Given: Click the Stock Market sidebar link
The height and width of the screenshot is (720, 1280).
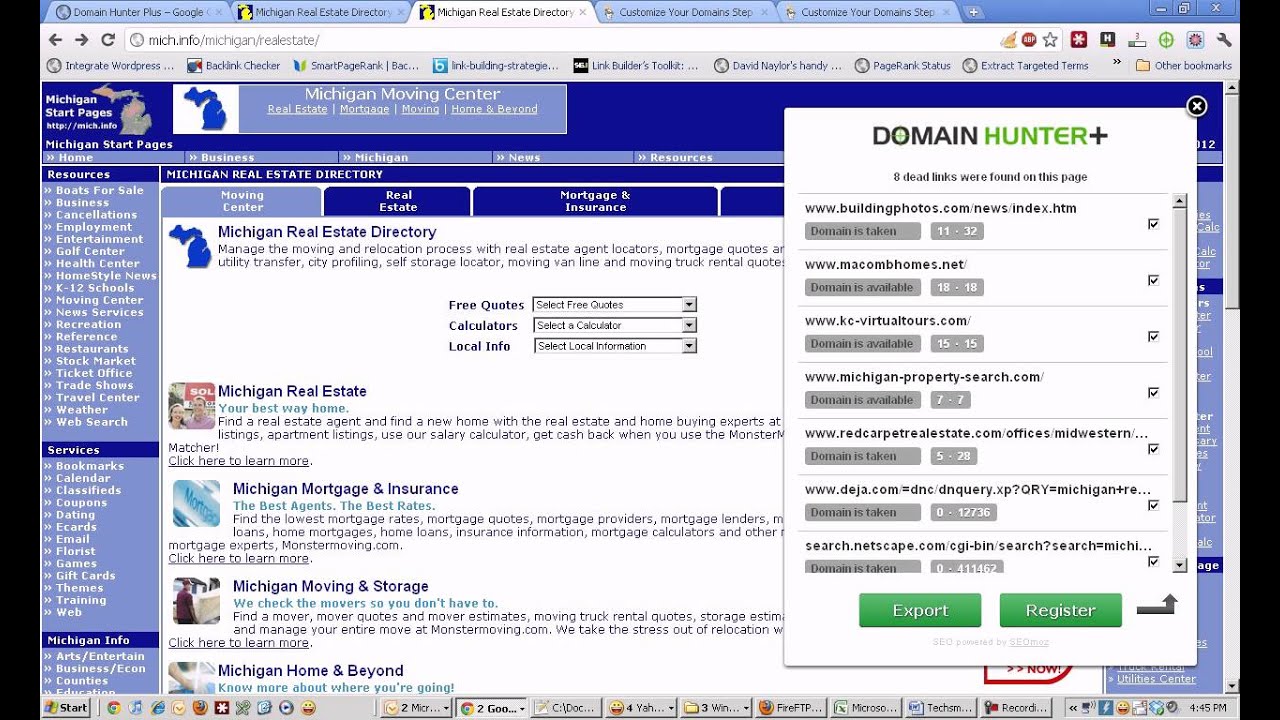Looking at the screenshot, I should (95, 361).
